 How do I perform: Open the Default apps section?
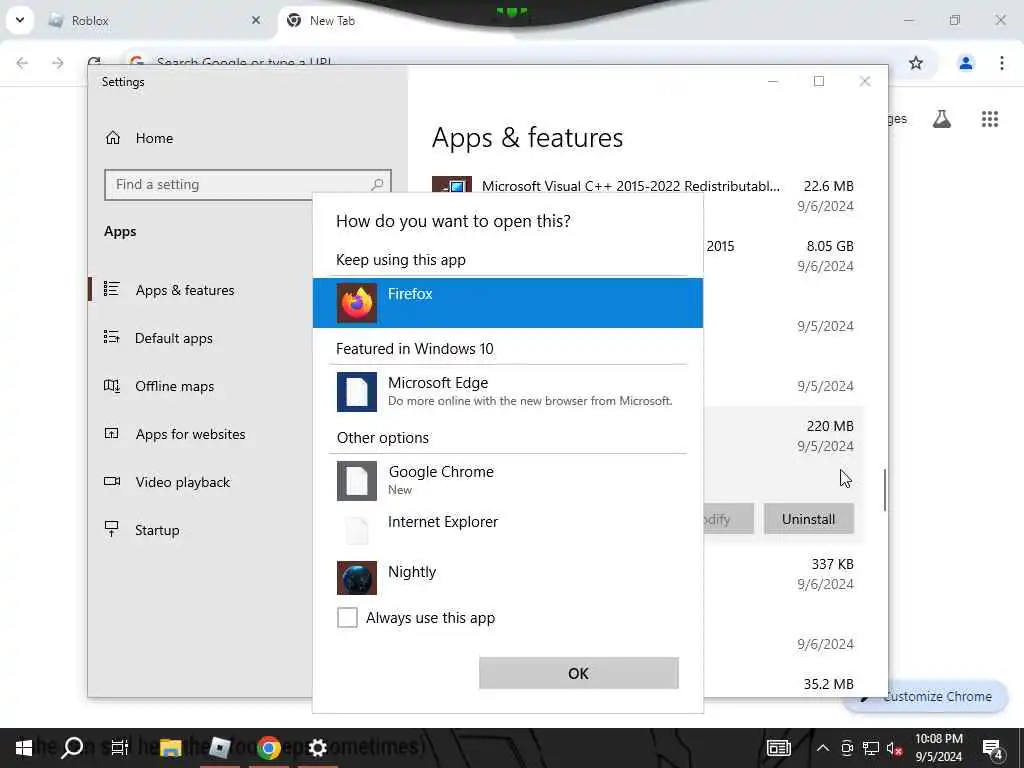point(174,338)
